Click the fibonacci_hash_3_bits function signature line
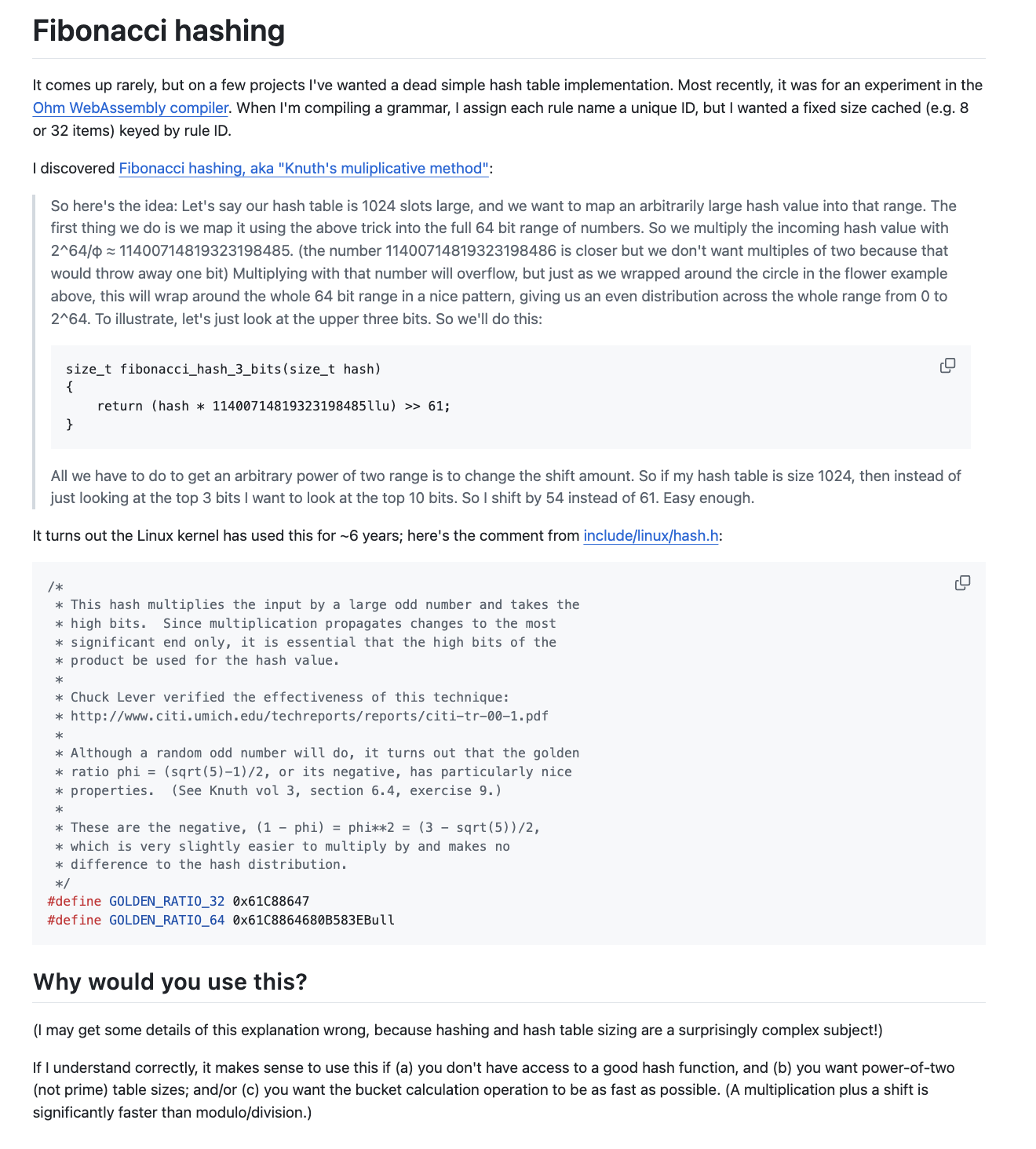1036x1149 pixels. point(223,369)
